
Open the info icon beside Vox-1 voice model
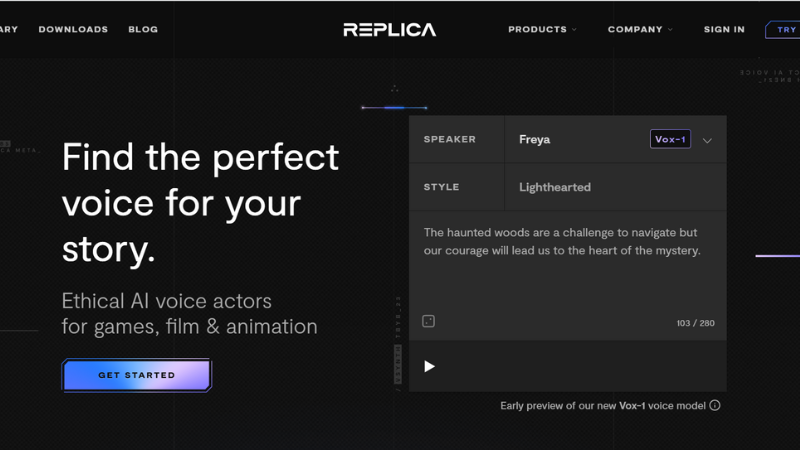(715, 405)
